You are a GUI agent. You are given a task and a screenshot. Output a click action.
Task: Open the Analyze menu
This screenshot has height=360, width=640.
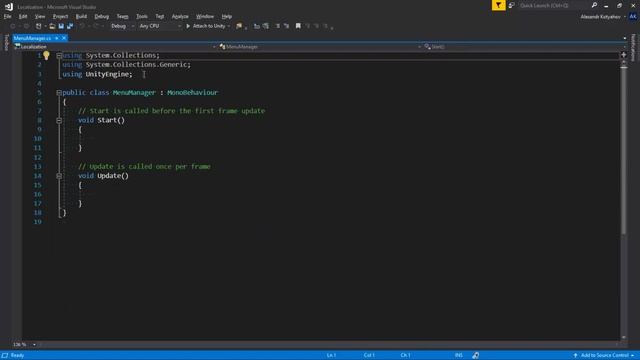(x=180, y=16)
